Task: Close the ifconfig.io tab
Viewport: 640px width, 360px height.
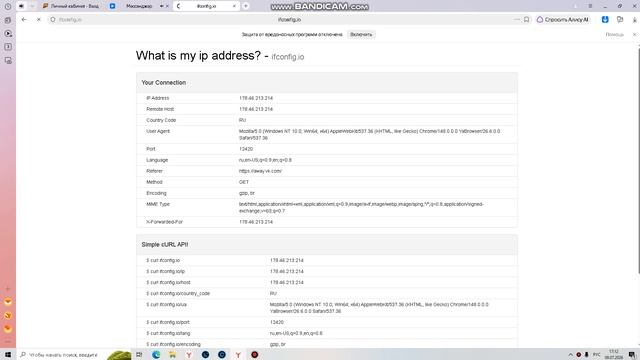Action: pyautogui.click(x=234, y=6)
